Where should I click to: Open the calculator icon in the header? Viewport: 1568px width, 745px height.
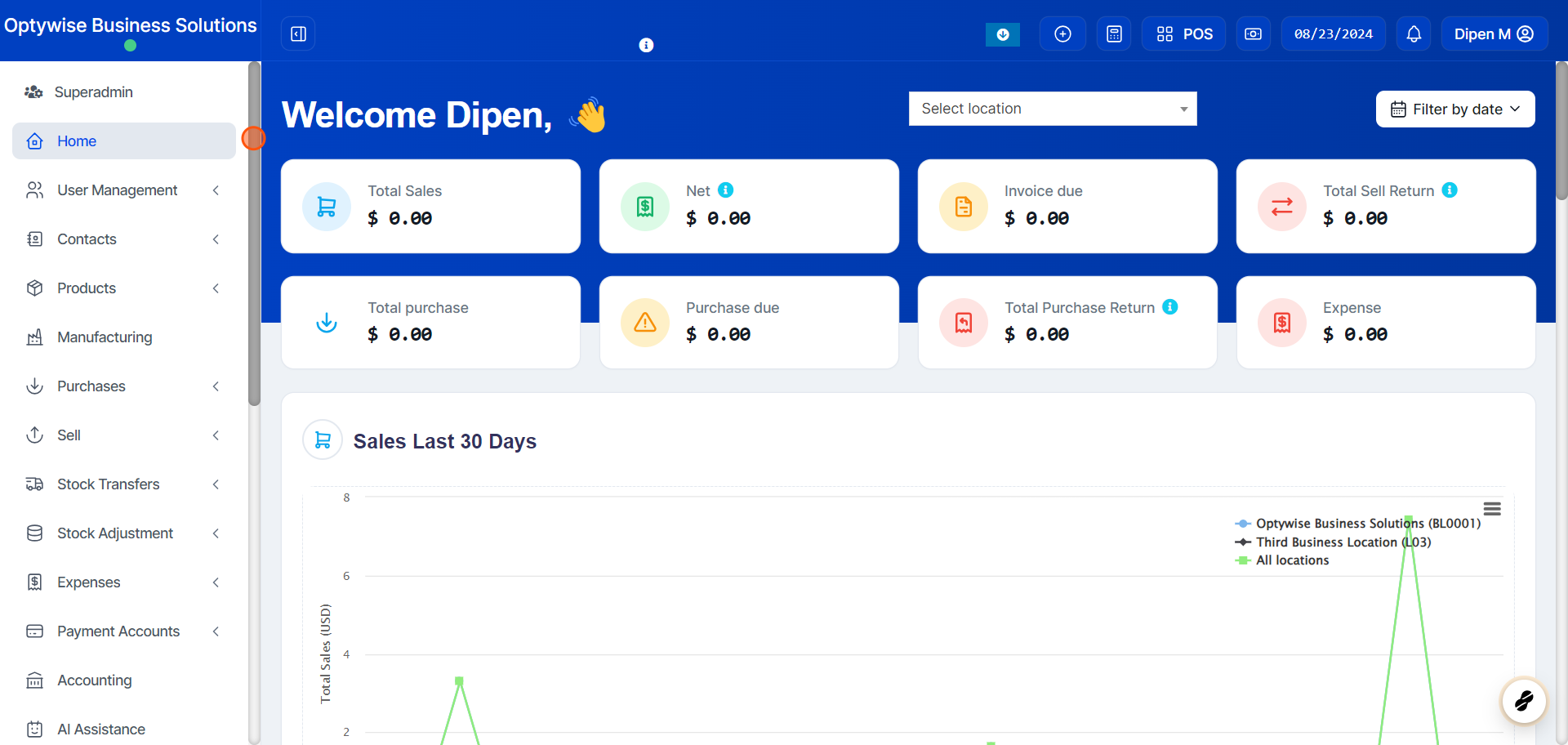click(x=1114, y=33)
